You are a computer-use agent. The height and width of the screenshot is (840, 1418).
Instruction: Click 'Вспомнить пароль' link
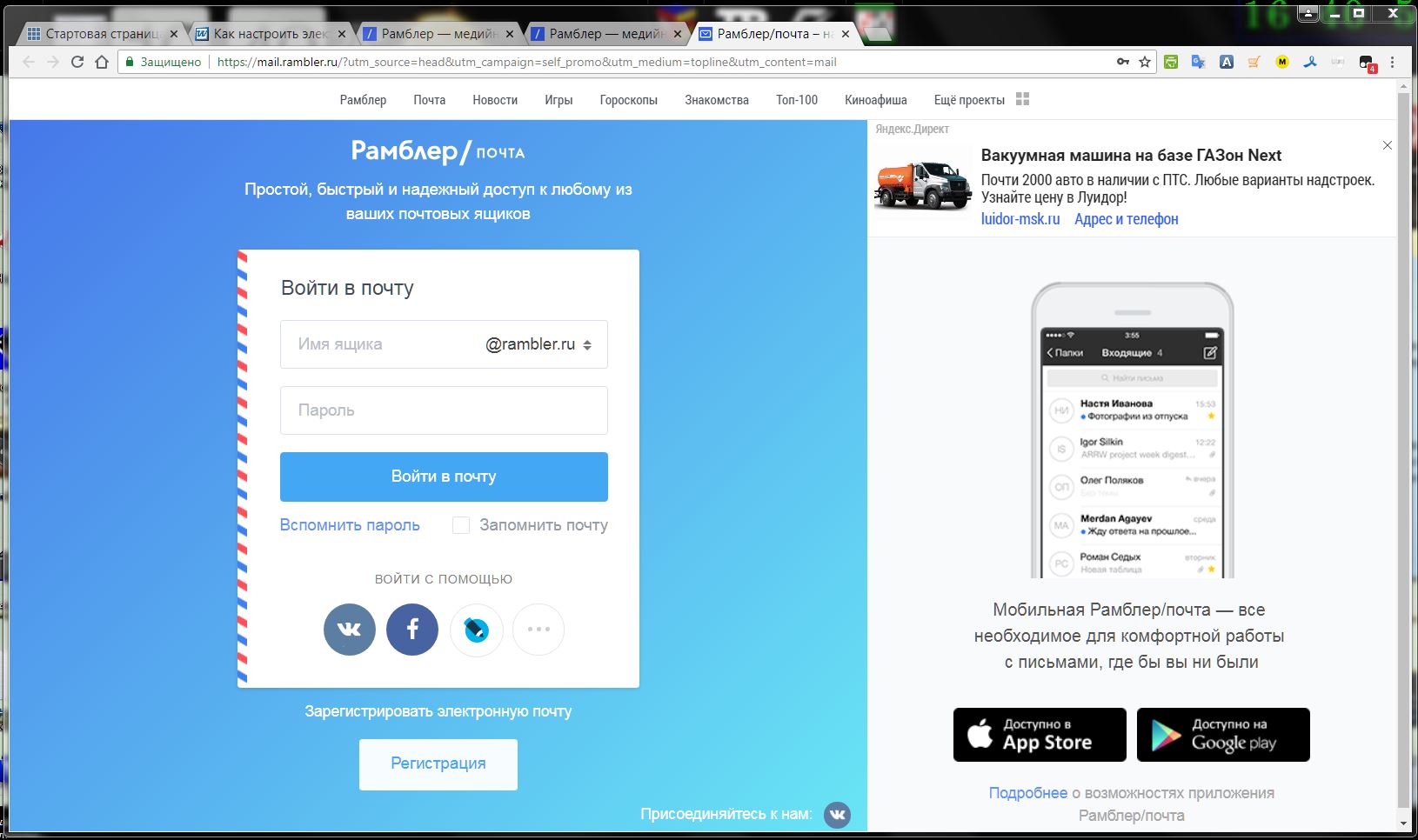(350, 525)
